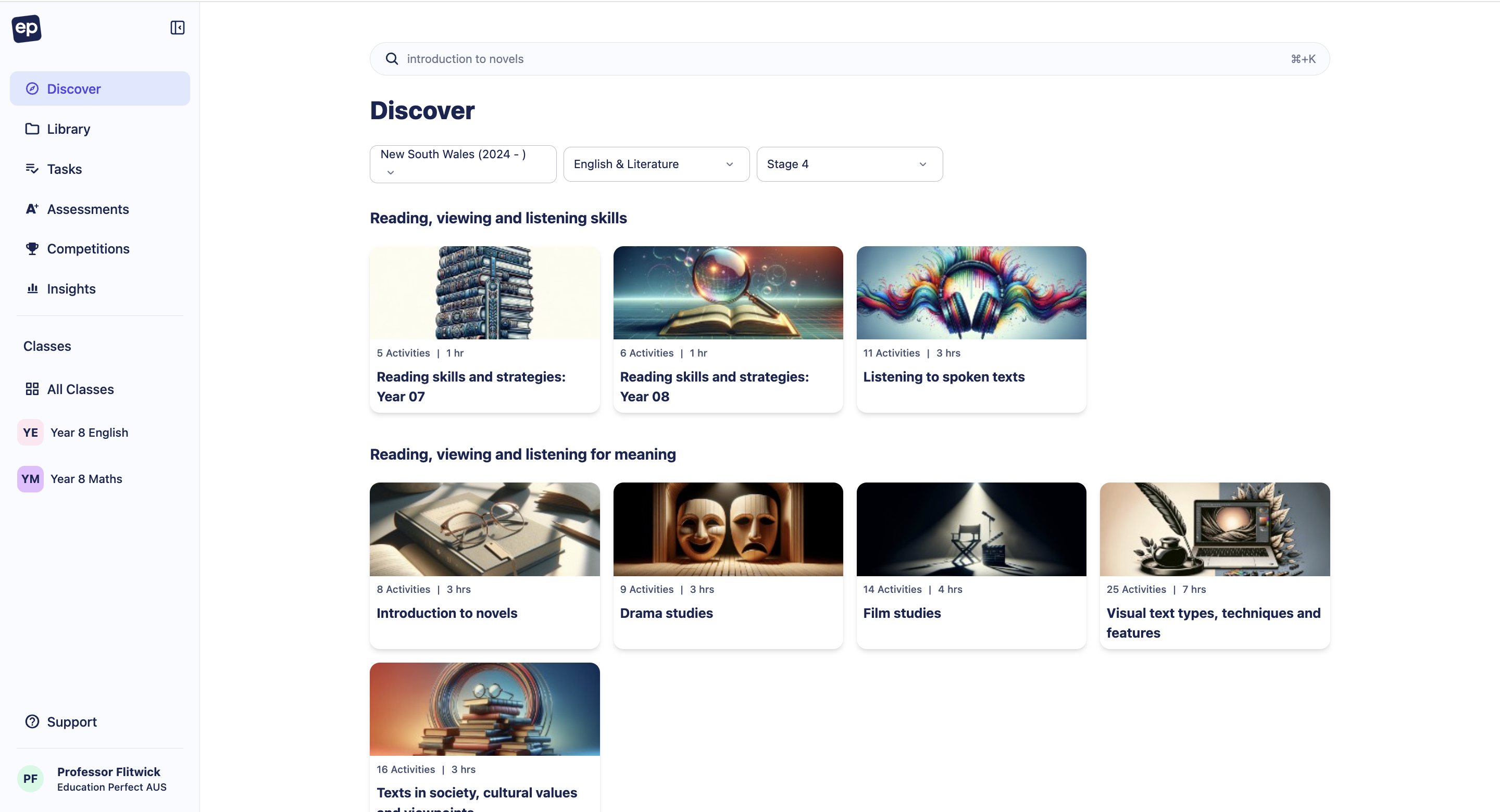Screen dimensions: 1500x812
Task: Click the Library folder icon
Action: click(x=32, y=129)
